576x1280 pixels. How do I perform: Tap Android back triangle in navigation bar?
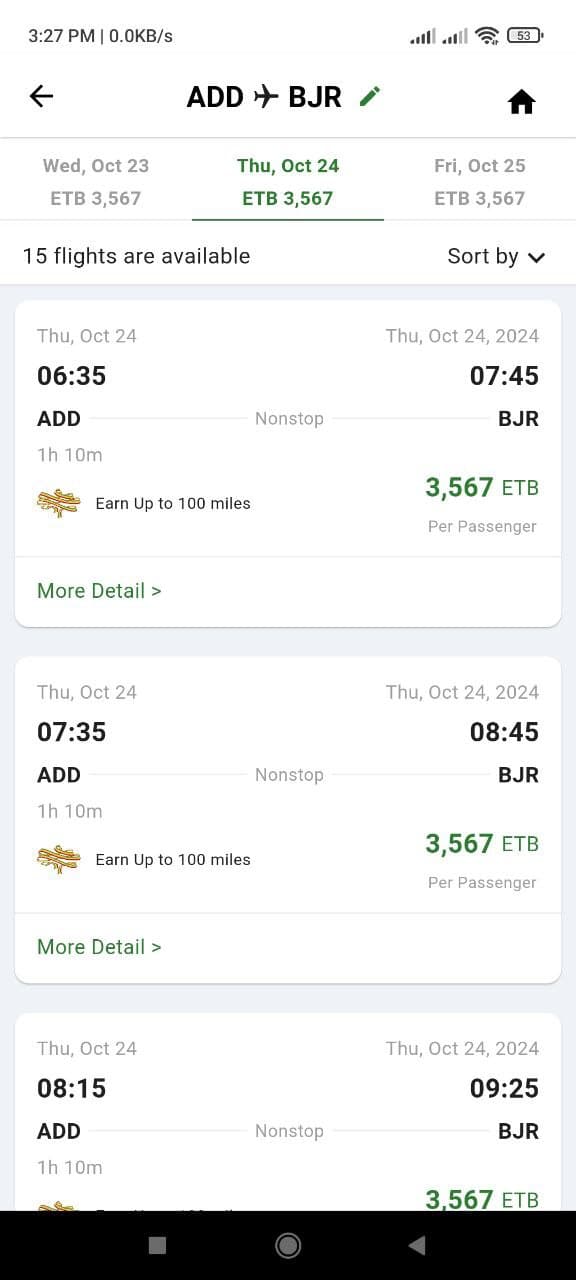coord(417,1245)
